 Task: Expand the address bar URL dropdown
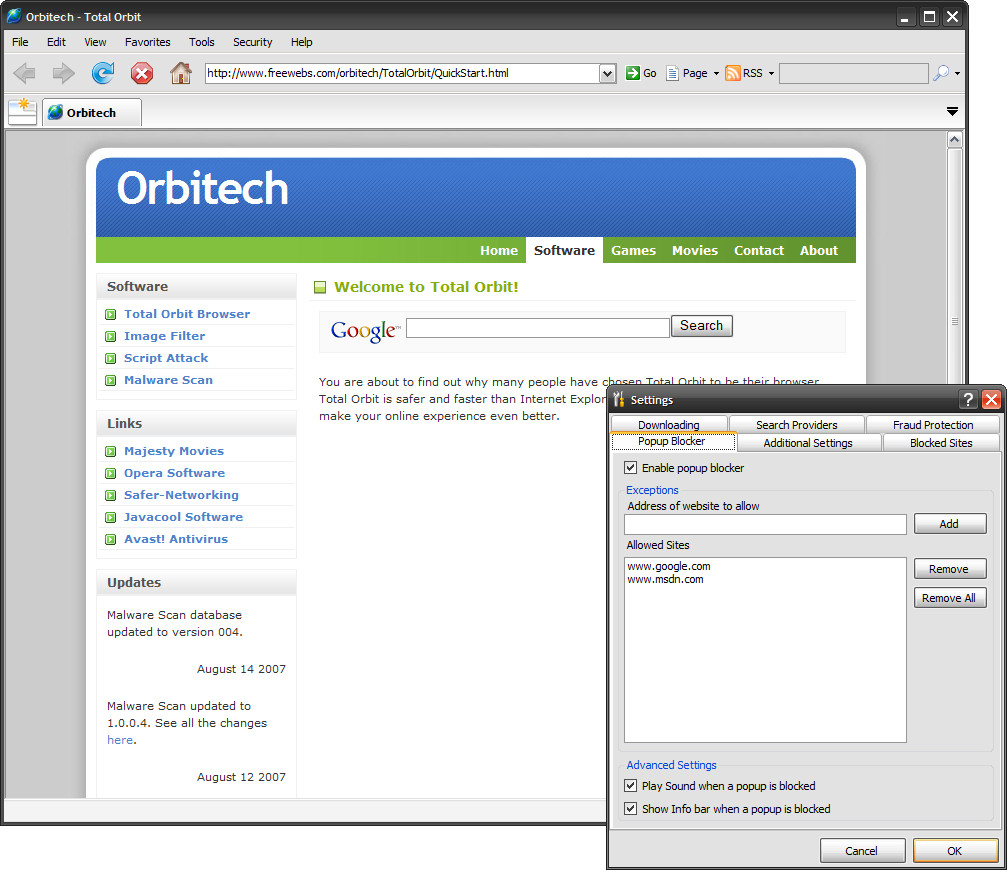pyautogui.click(x=608, y=73)
